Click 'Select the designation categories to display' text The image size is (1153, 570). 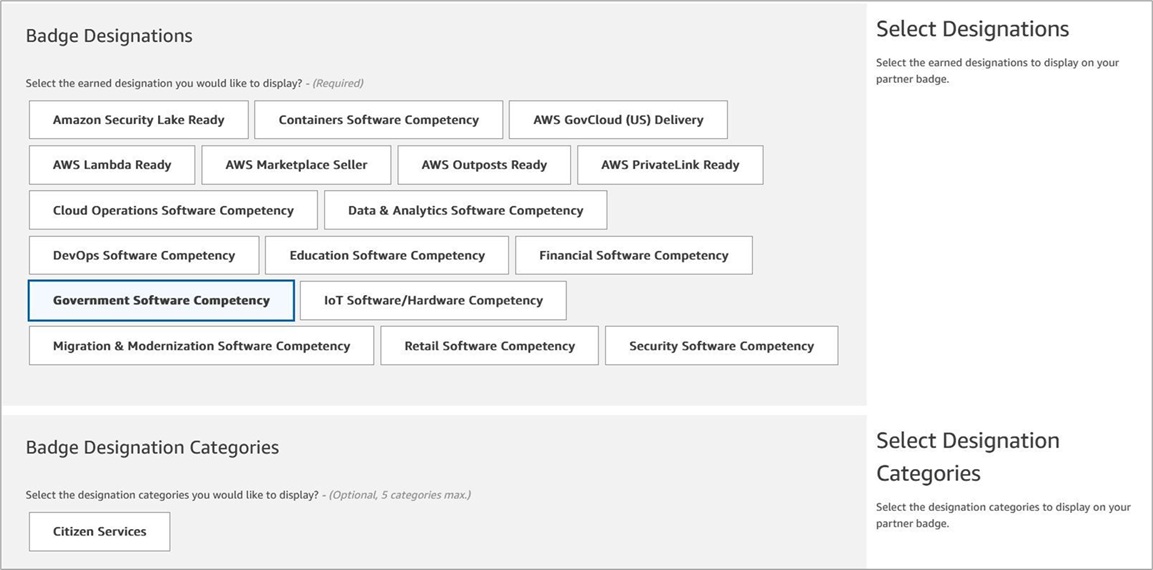tap(1003, 516)
